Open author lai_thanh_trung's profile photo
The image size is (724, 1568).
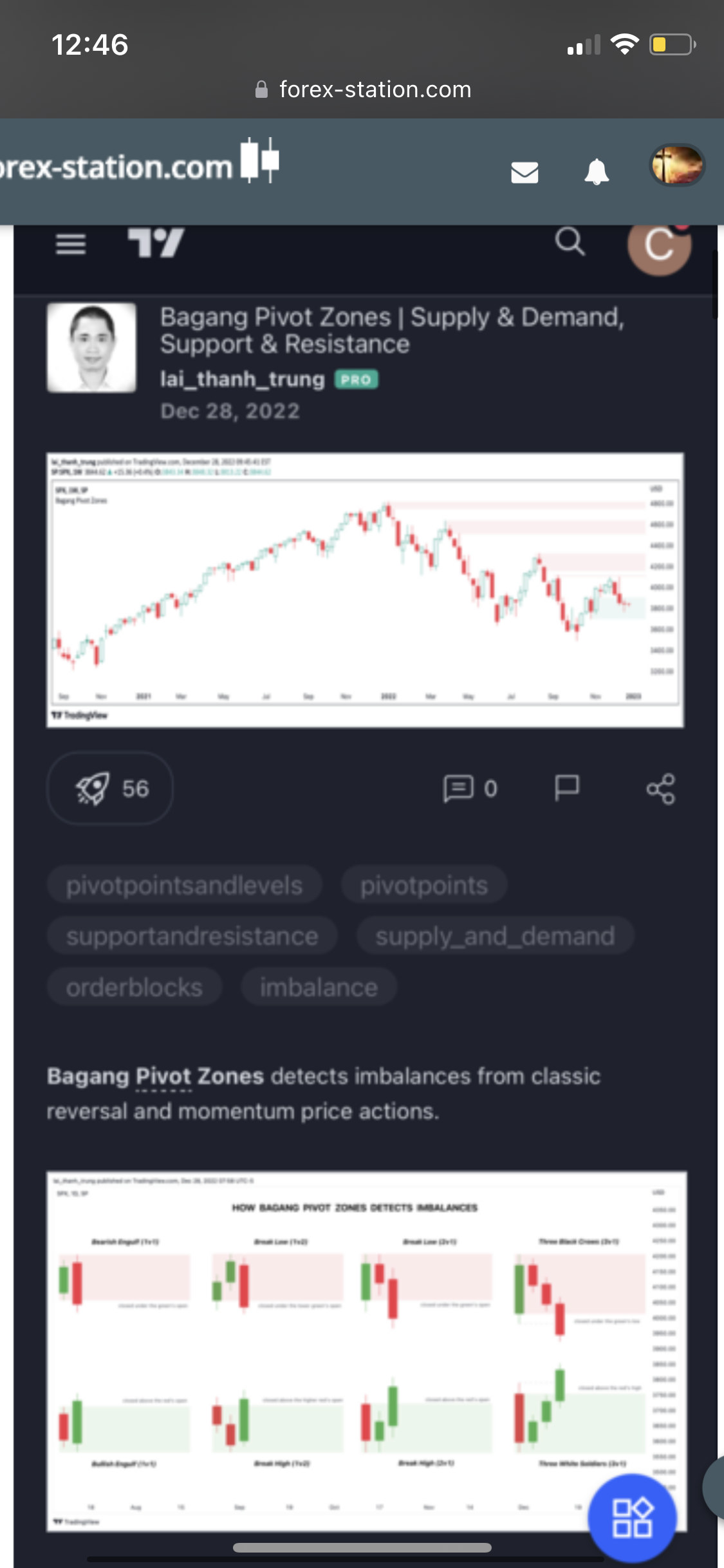[91, 348]
